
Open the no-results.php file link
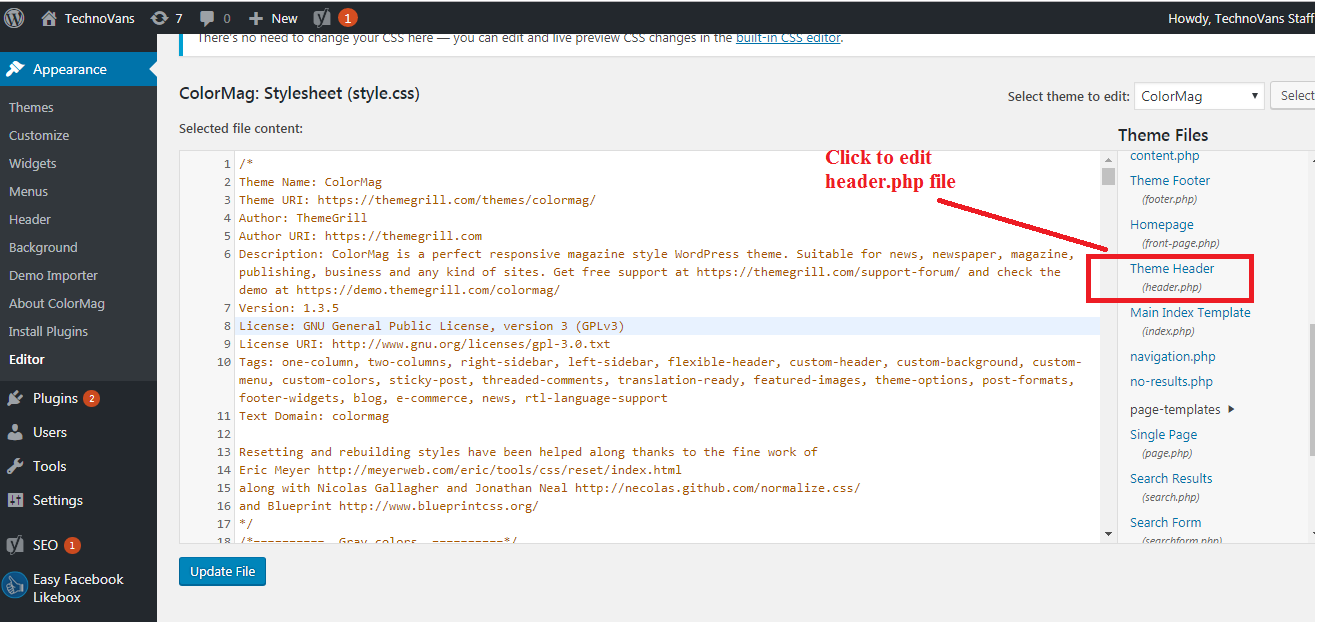pos(1171,381)
